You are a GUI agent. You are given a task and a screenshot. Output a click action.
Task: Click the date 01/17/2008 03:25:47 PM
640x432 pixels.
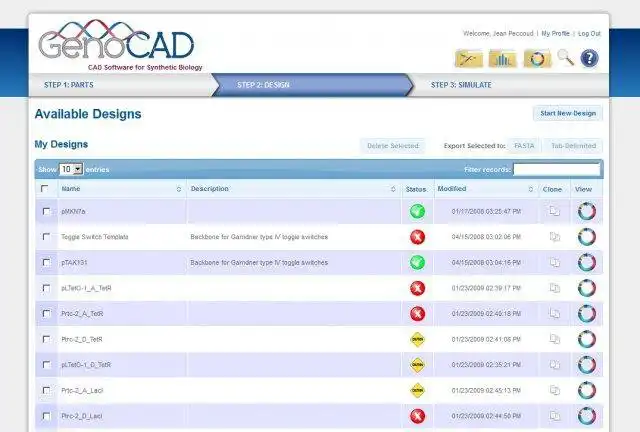point(486,212)
